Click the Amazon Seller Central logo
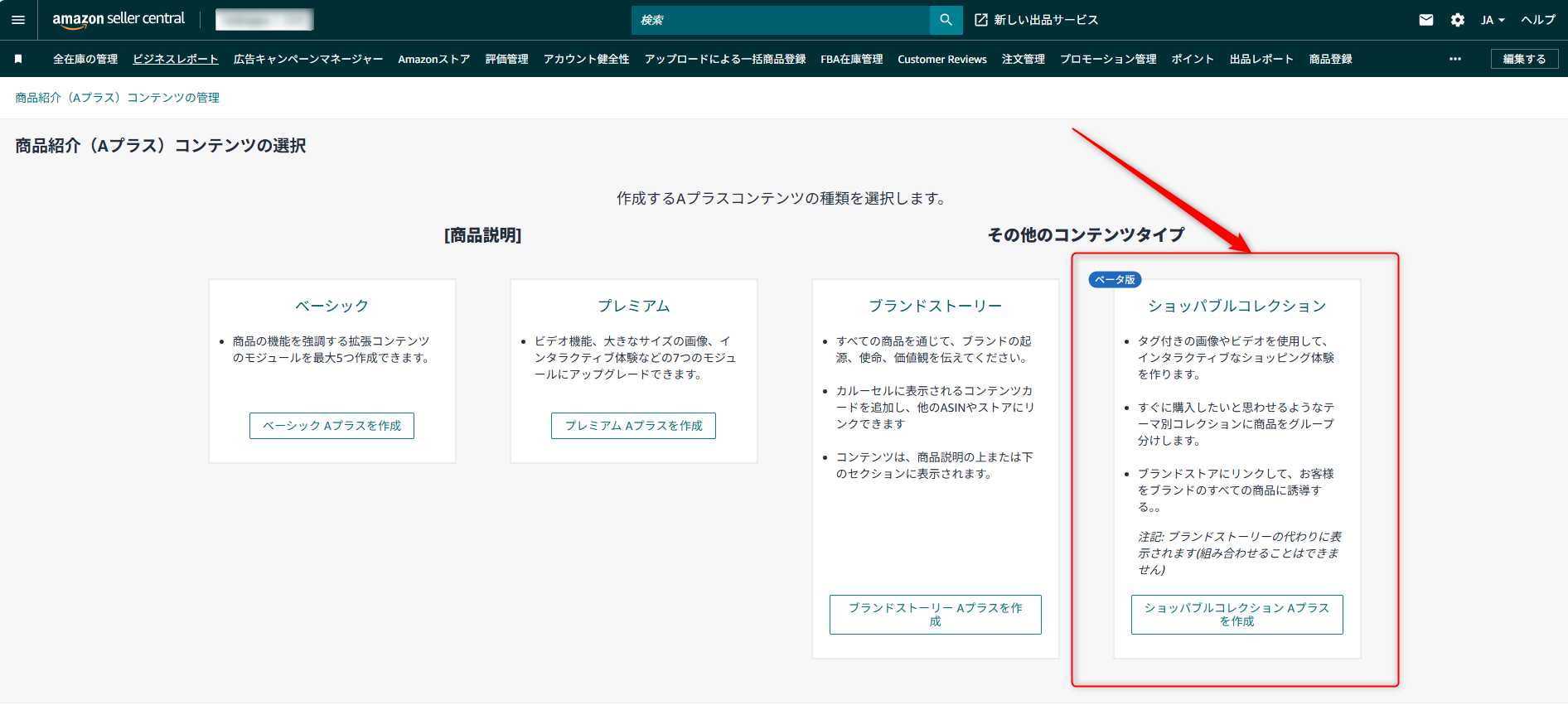 119,19
